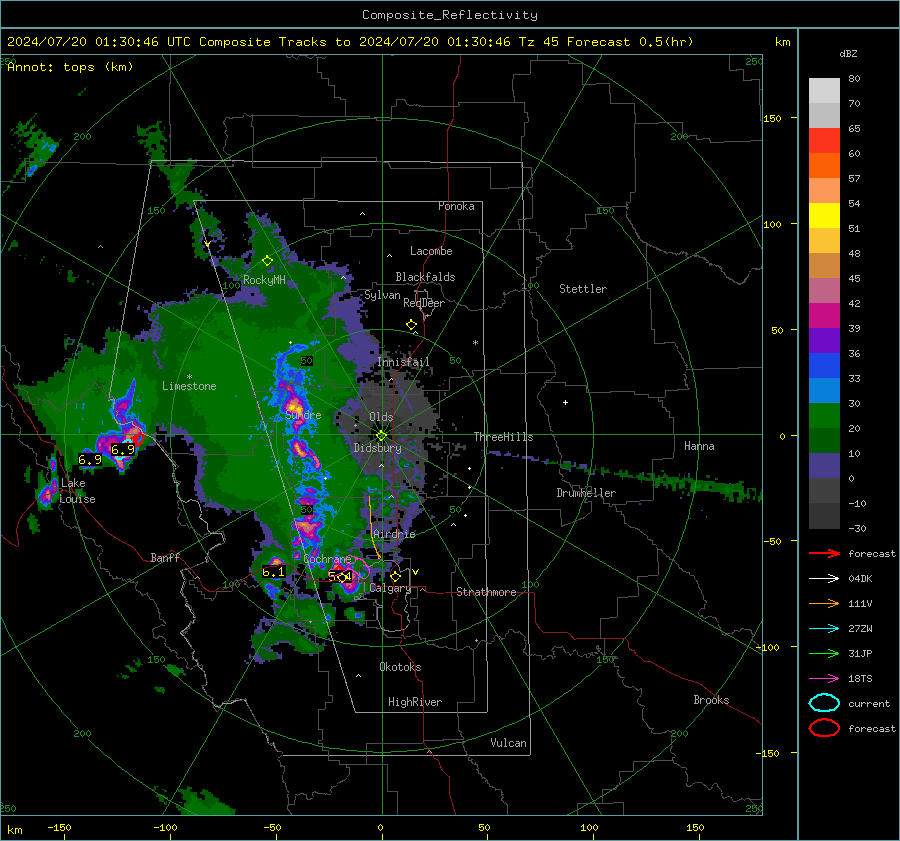Click the Hanna town label
The width and height of the screenshot is (900, 841).
(x=699, y=446)
